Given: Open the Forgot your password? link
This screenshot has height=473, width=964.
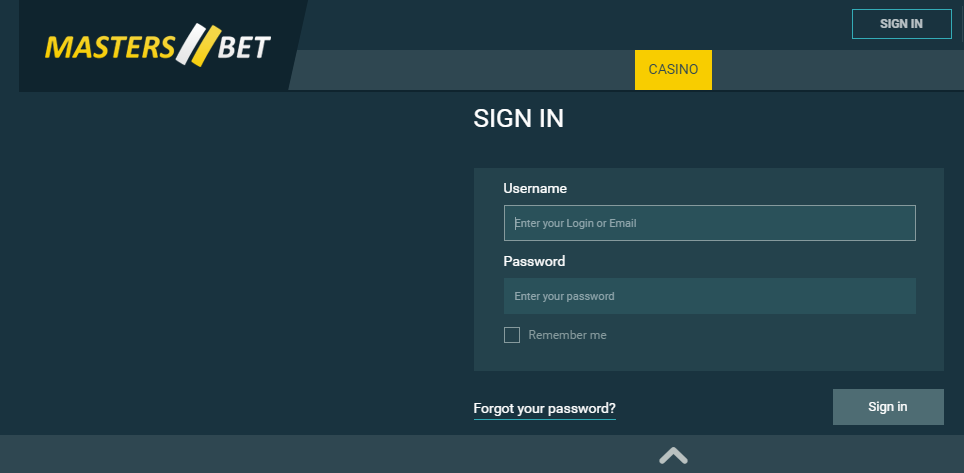Looking at the screenshot, I should point(544,408).
